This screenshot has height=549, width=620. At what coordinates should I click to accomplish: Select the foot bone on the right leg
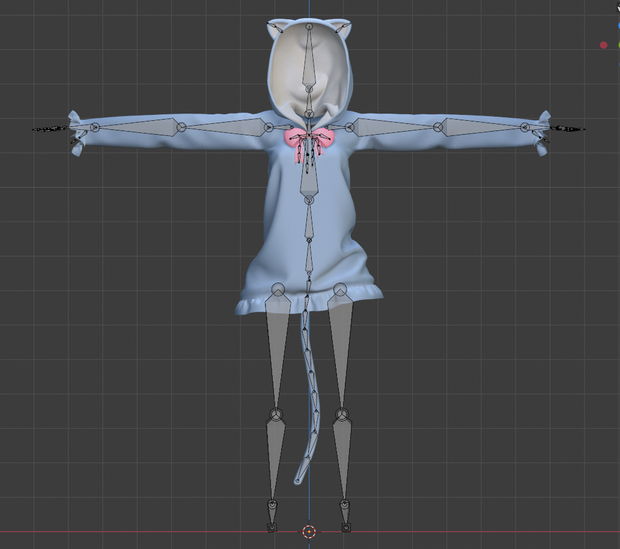(345, 515)
